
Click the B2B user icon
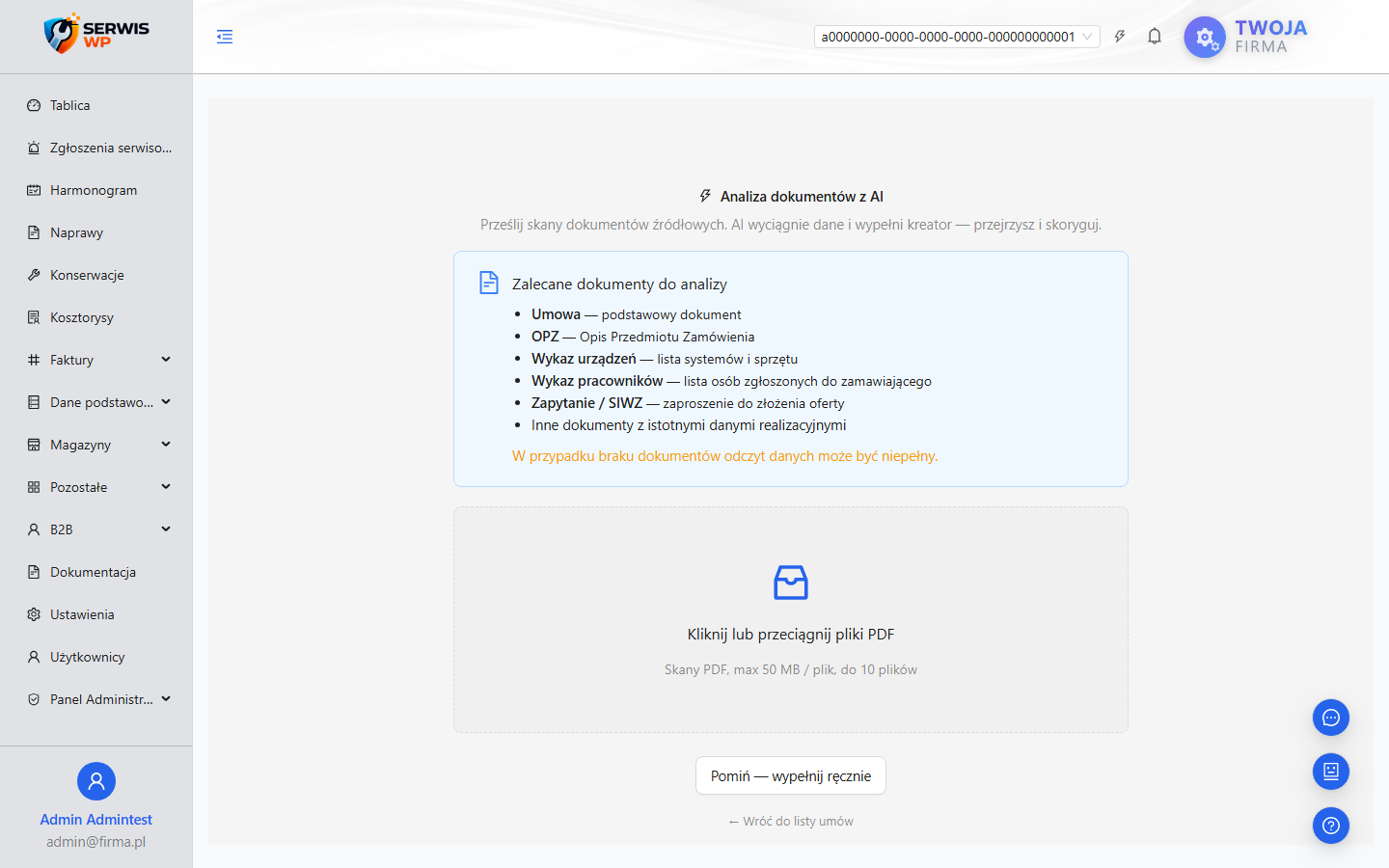(34, 529)
